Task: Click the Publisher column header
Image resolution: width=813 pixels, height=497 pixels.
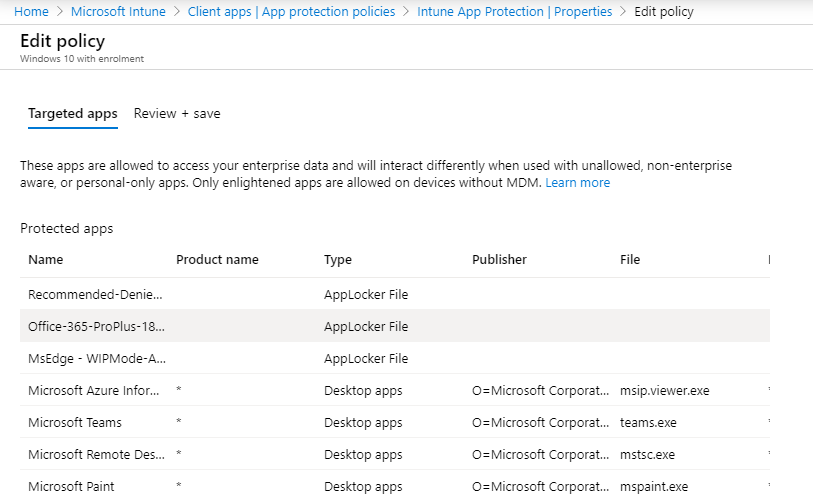Action: pos(499,260)
